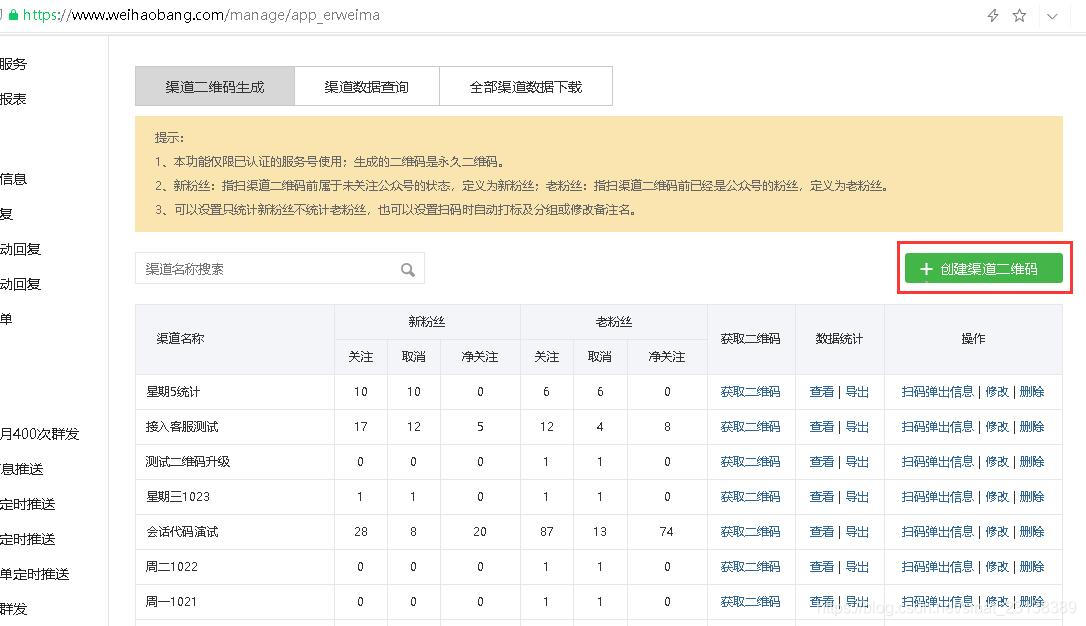Open 扫码弹出信息 for 测试二维码升级
The width and height of the screenshot is (1086, 626).
point(938,462)
